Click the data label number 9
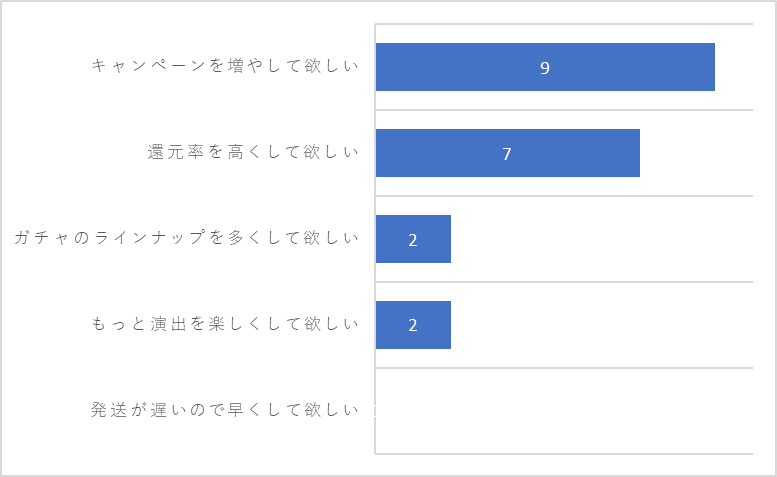Screen dimensions: 777x477 tap(545, 68)
